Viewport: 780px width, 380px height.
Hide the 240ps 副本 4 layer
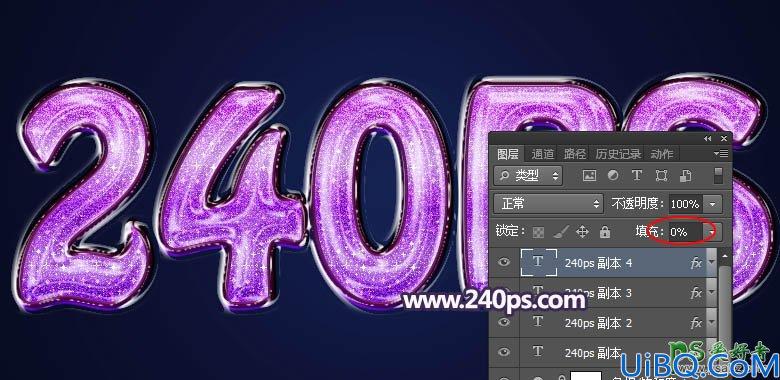tap(504, 262)
